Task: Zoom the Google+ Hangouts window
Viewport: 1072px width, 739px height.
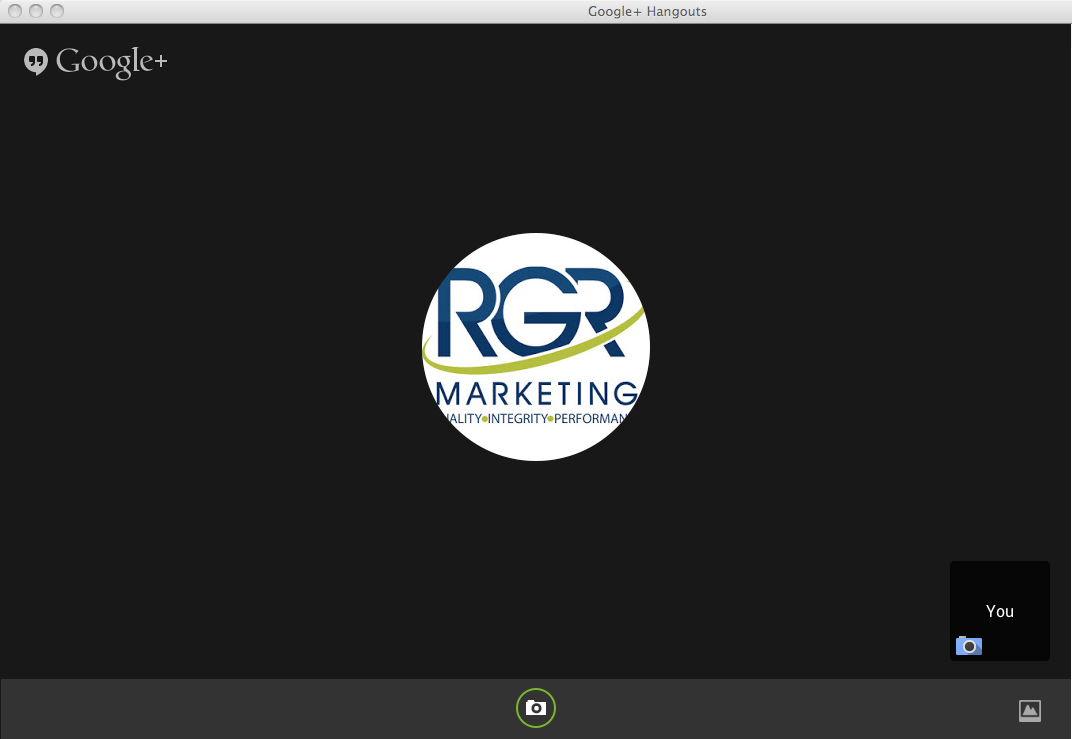Action: tap(57, 11)
